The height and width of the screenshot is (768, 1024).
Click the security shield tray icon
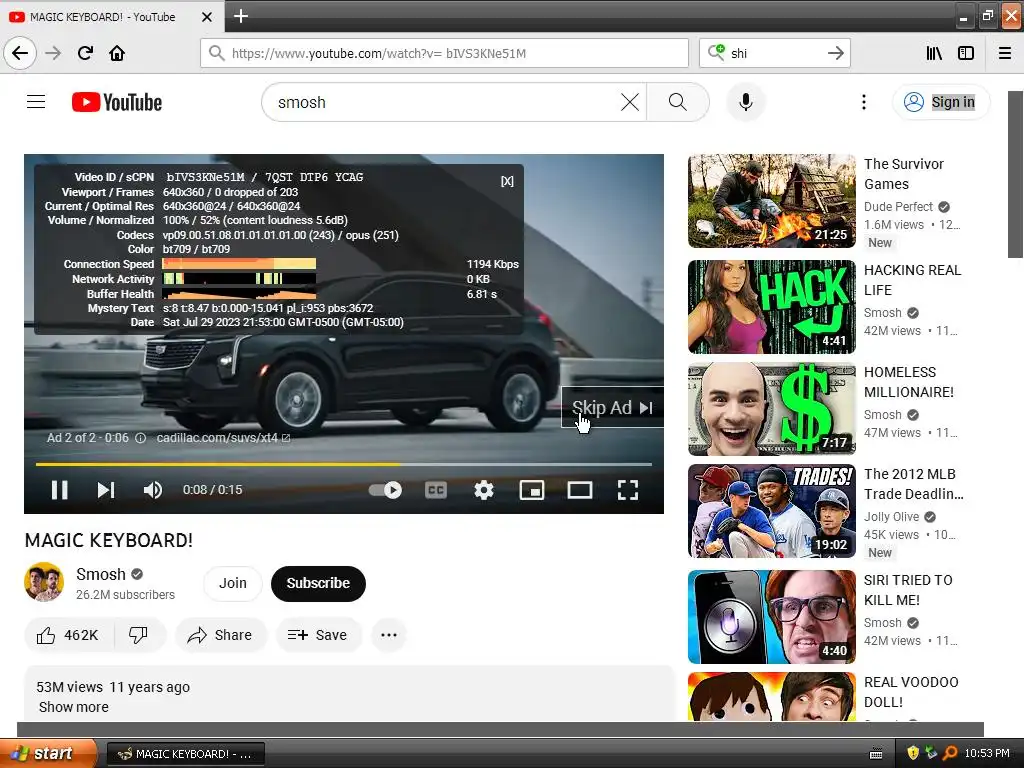[x=912, y=754]
